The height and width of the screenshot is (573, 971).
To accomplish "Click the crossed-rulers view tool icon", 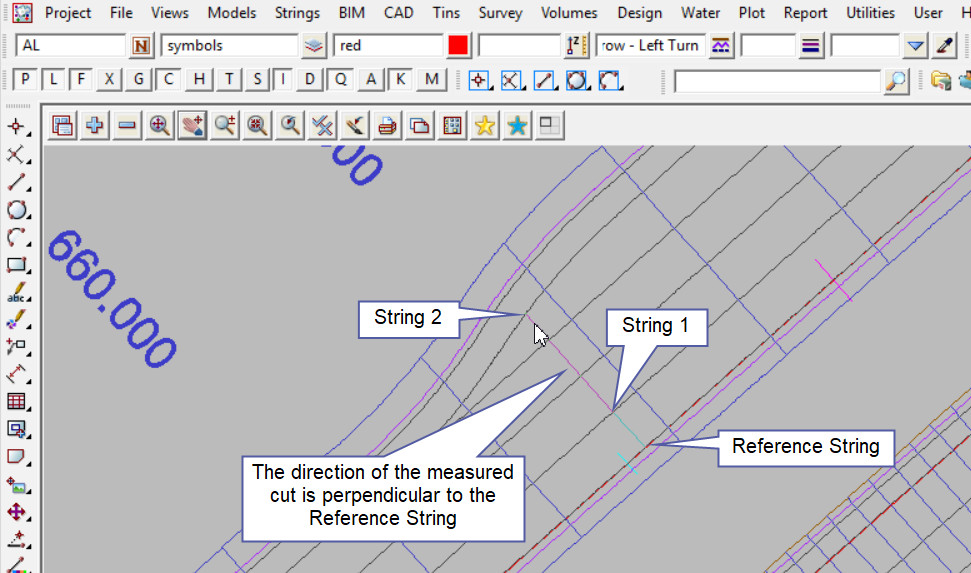I will pos(322,126).
